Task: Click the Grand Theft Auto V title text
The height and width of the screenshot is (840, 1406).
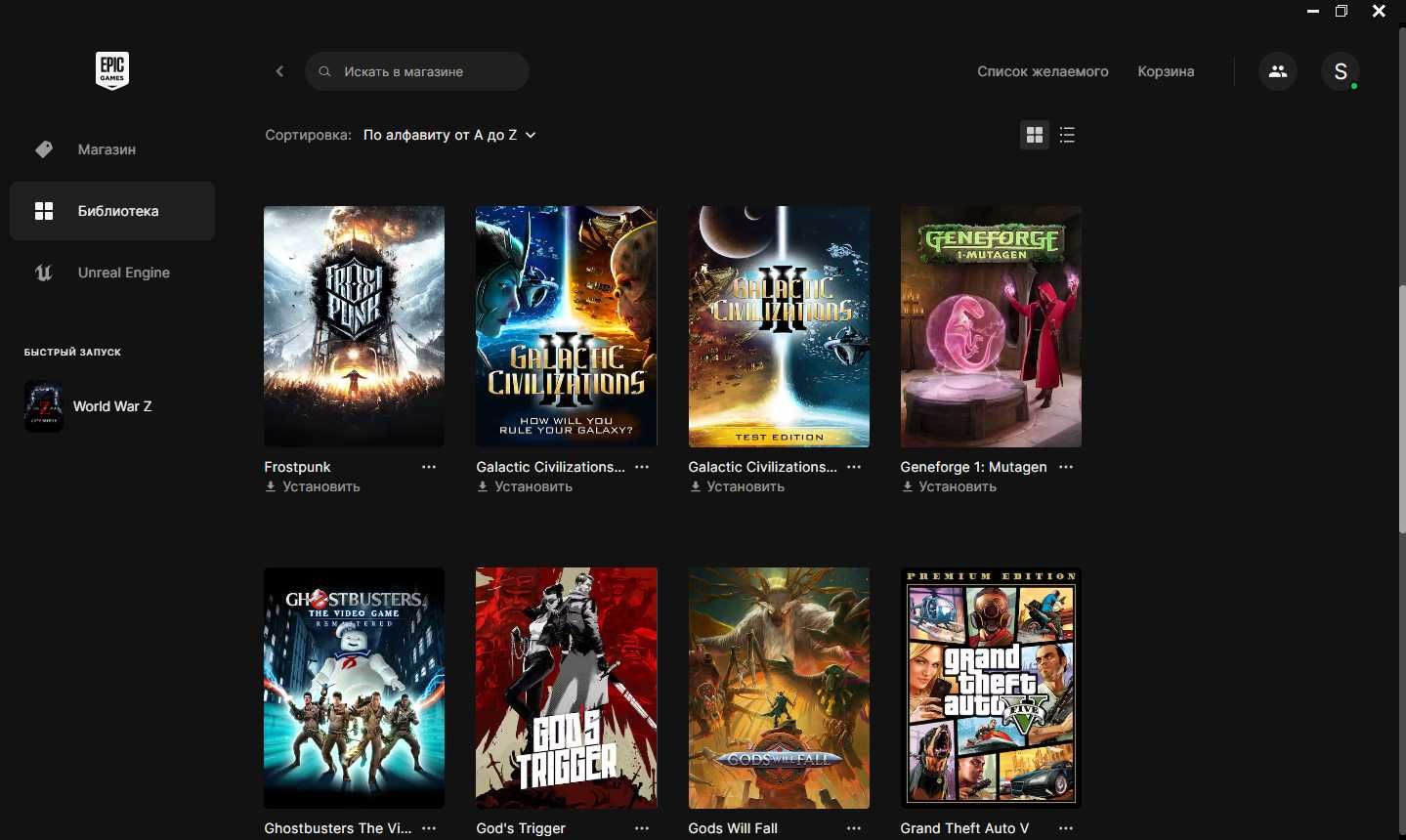Action: 964,828
